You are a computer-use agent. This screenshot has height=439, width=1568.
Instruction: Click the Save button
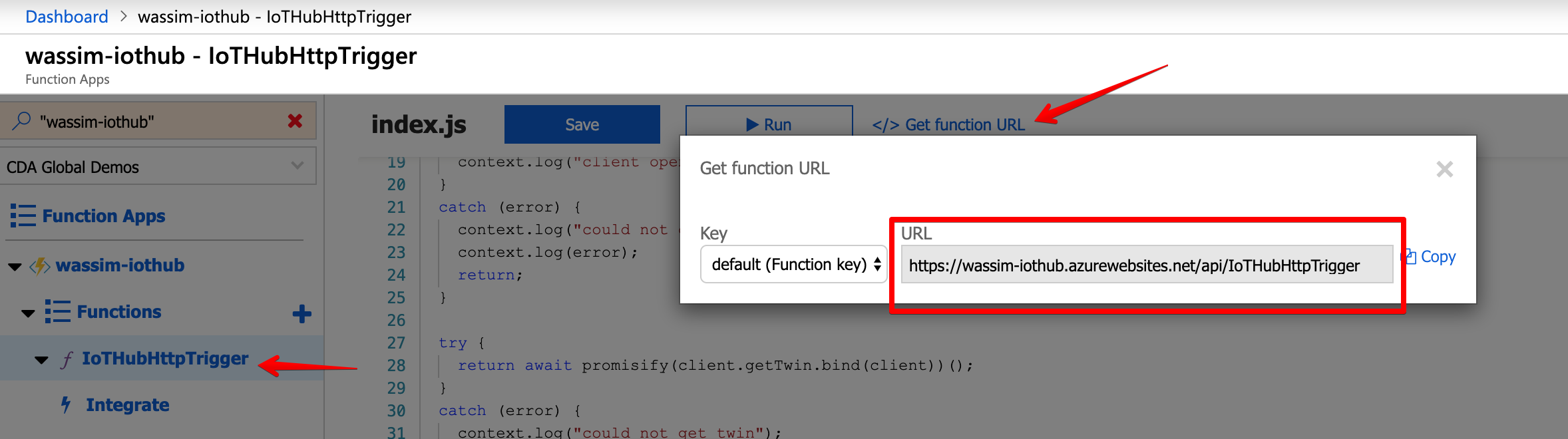click(582, 124)
